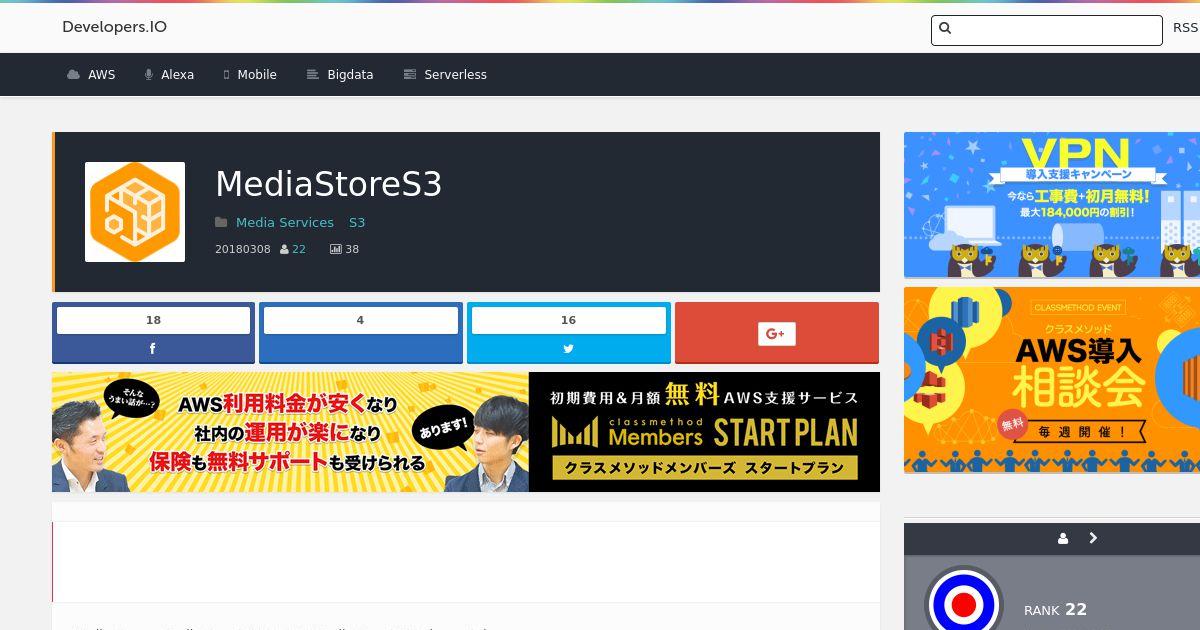1200x630 pixels.
Task: Expand the author panel chevron
Action: [x=1093, y=538]
